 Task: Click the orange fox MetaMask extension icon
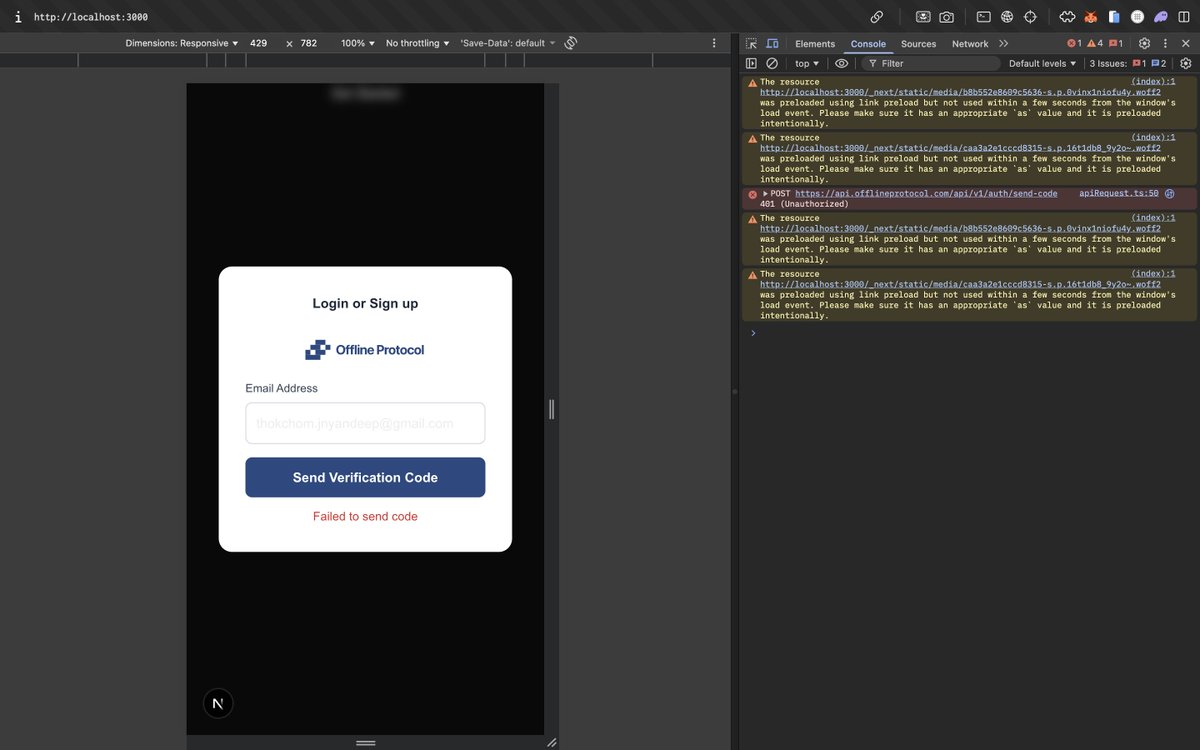click(x=1091, y=17)
